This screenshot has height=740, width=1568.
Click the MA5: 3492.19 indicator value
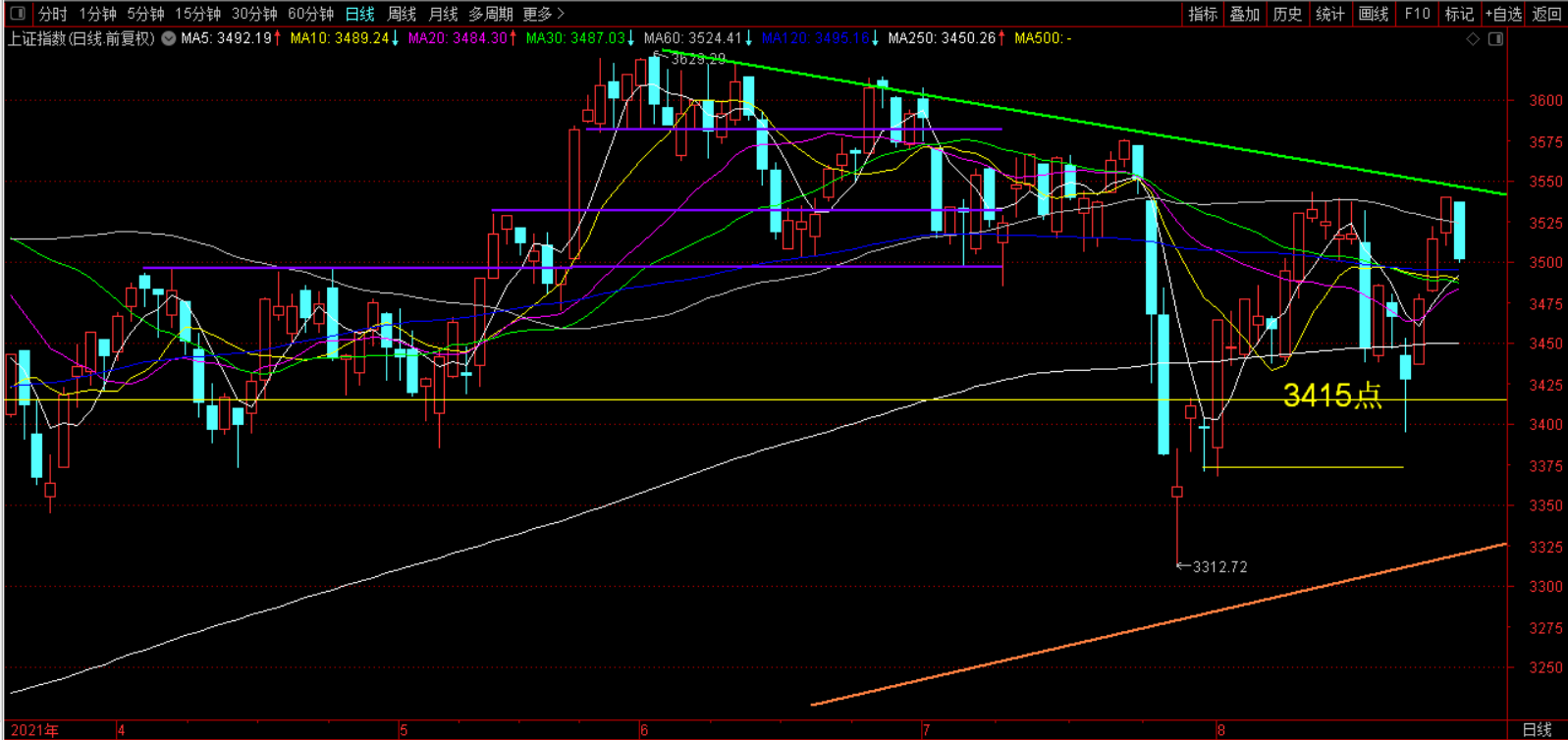point(232,38)
